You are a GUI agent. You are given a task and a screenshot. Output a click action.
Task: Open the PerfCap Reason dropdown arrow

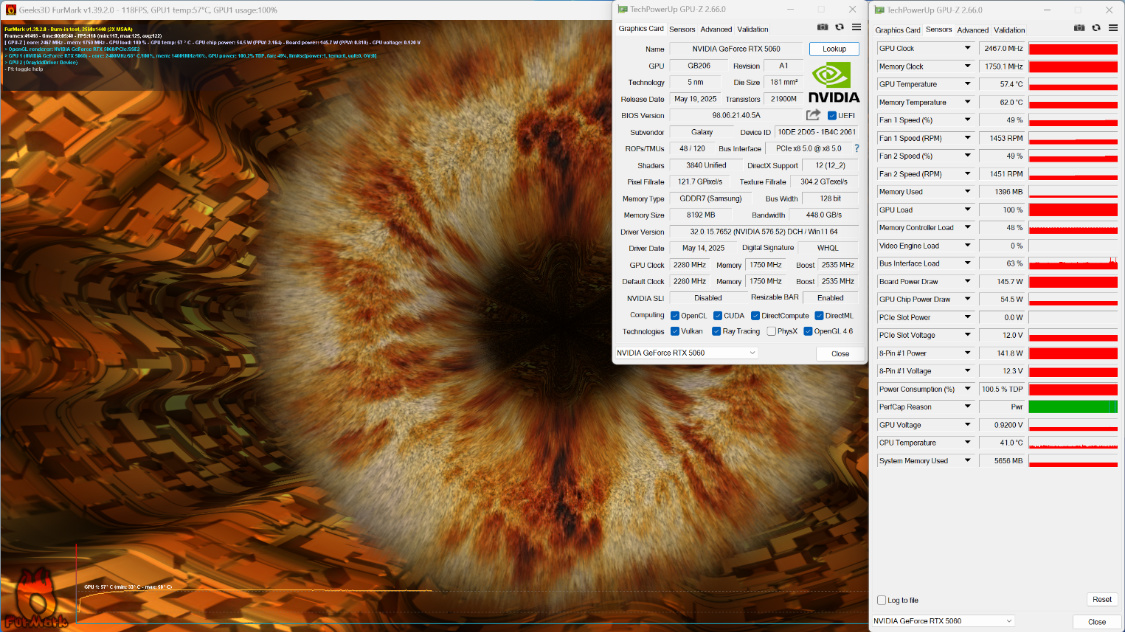966,407
